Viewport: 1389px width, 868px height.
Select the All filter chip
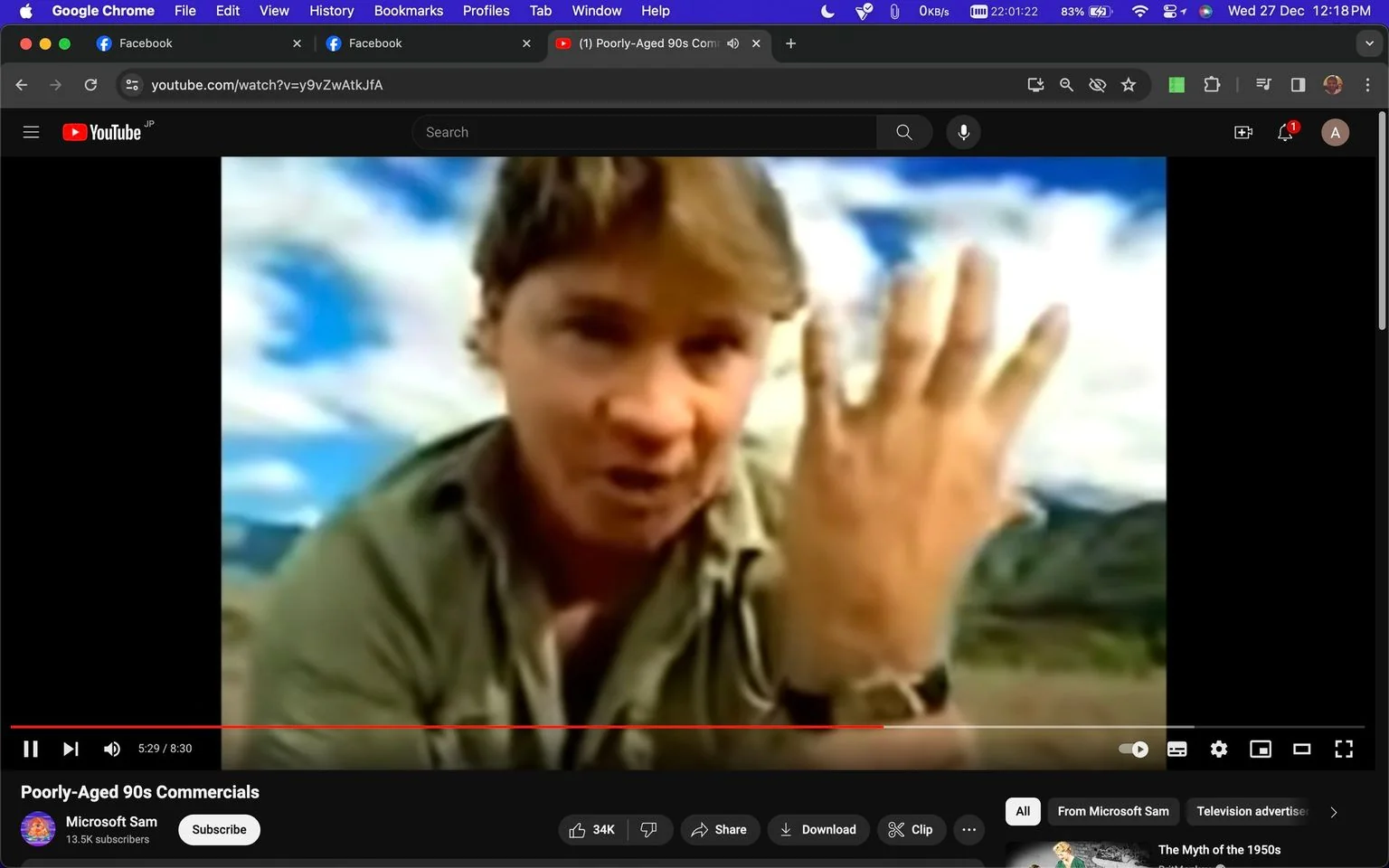coord(1023,811)
